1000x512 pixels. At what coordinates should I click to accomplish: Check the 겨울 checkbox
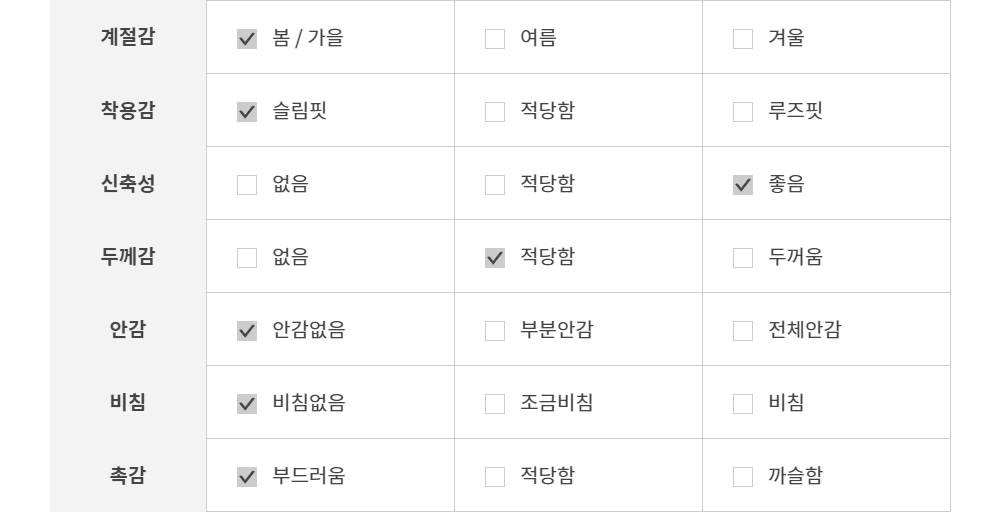point(743,39)
